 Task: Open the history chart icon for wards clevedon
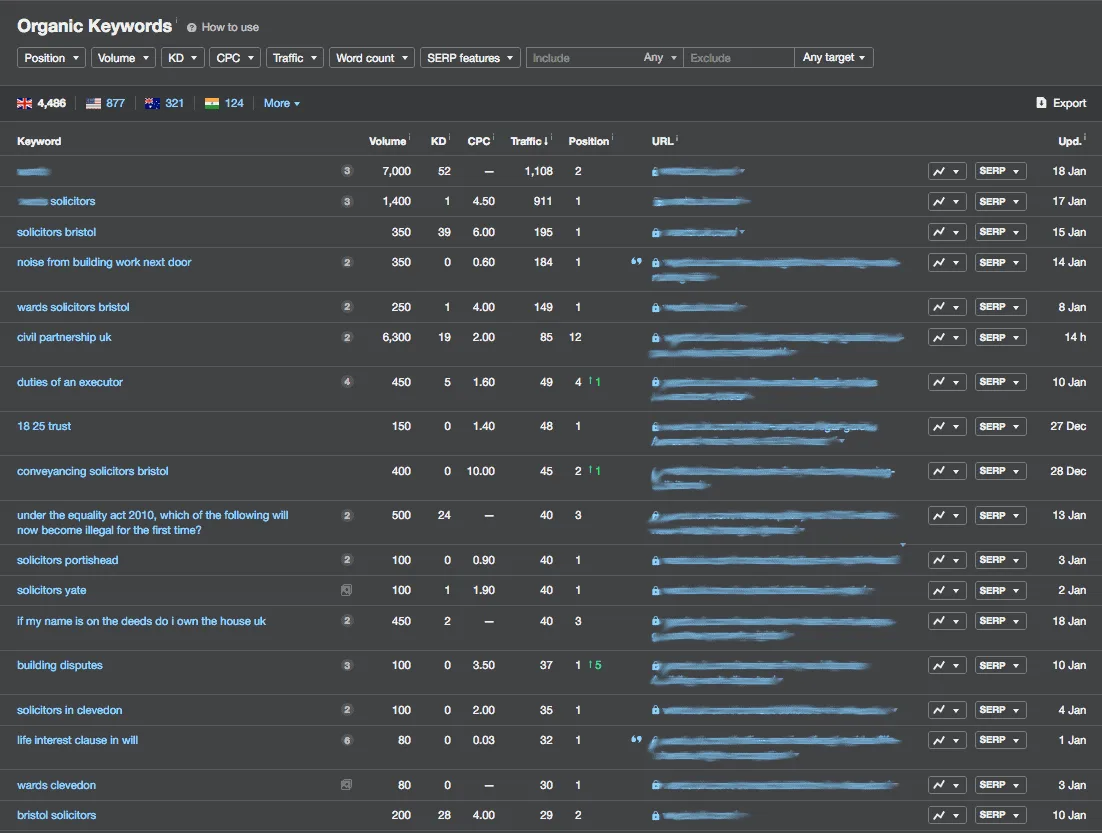pyautogui.click(x=947, y=785)
